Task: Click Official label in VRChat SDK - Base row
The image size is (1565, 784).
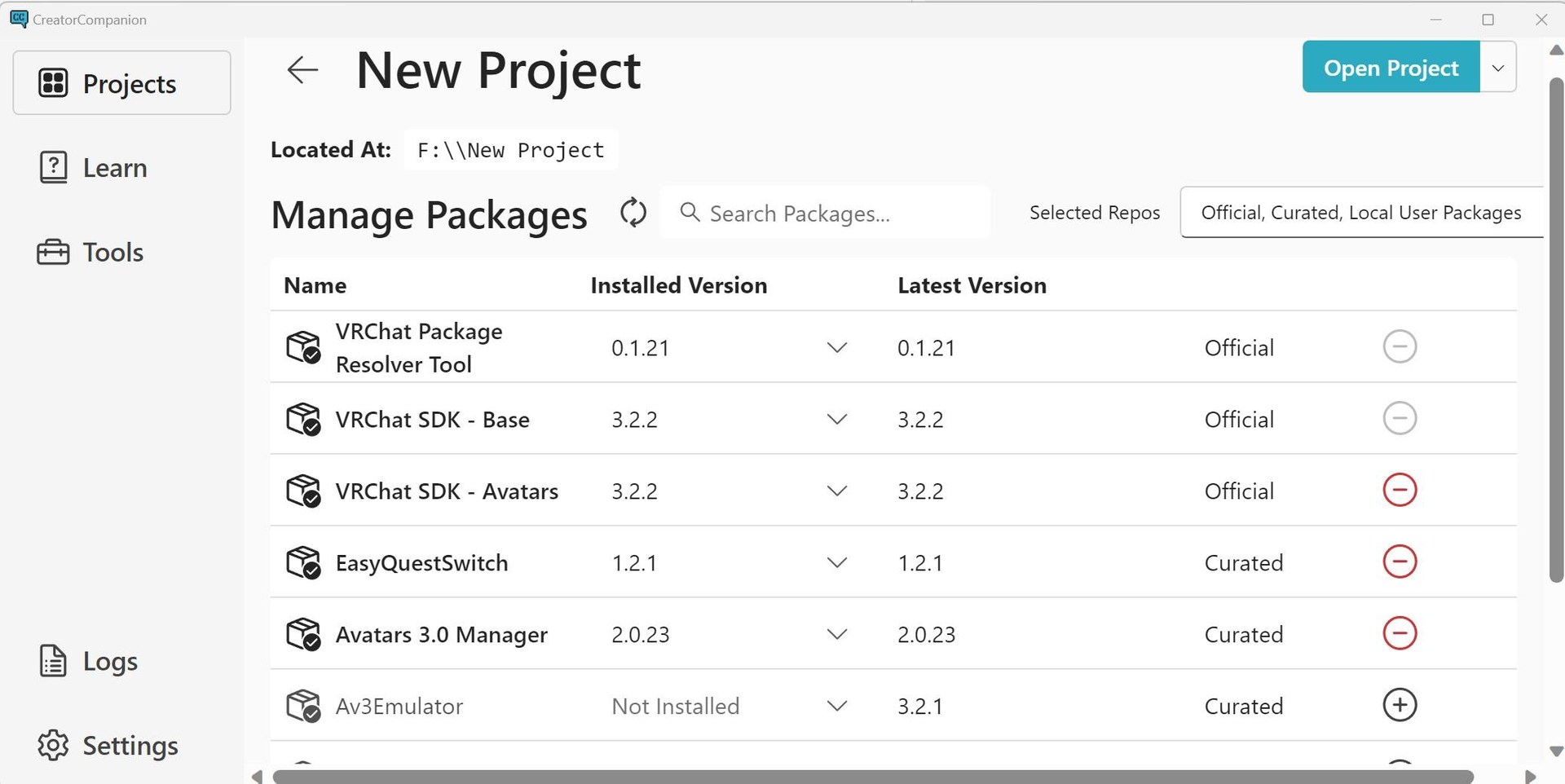Action: [x=1239, y=420]
